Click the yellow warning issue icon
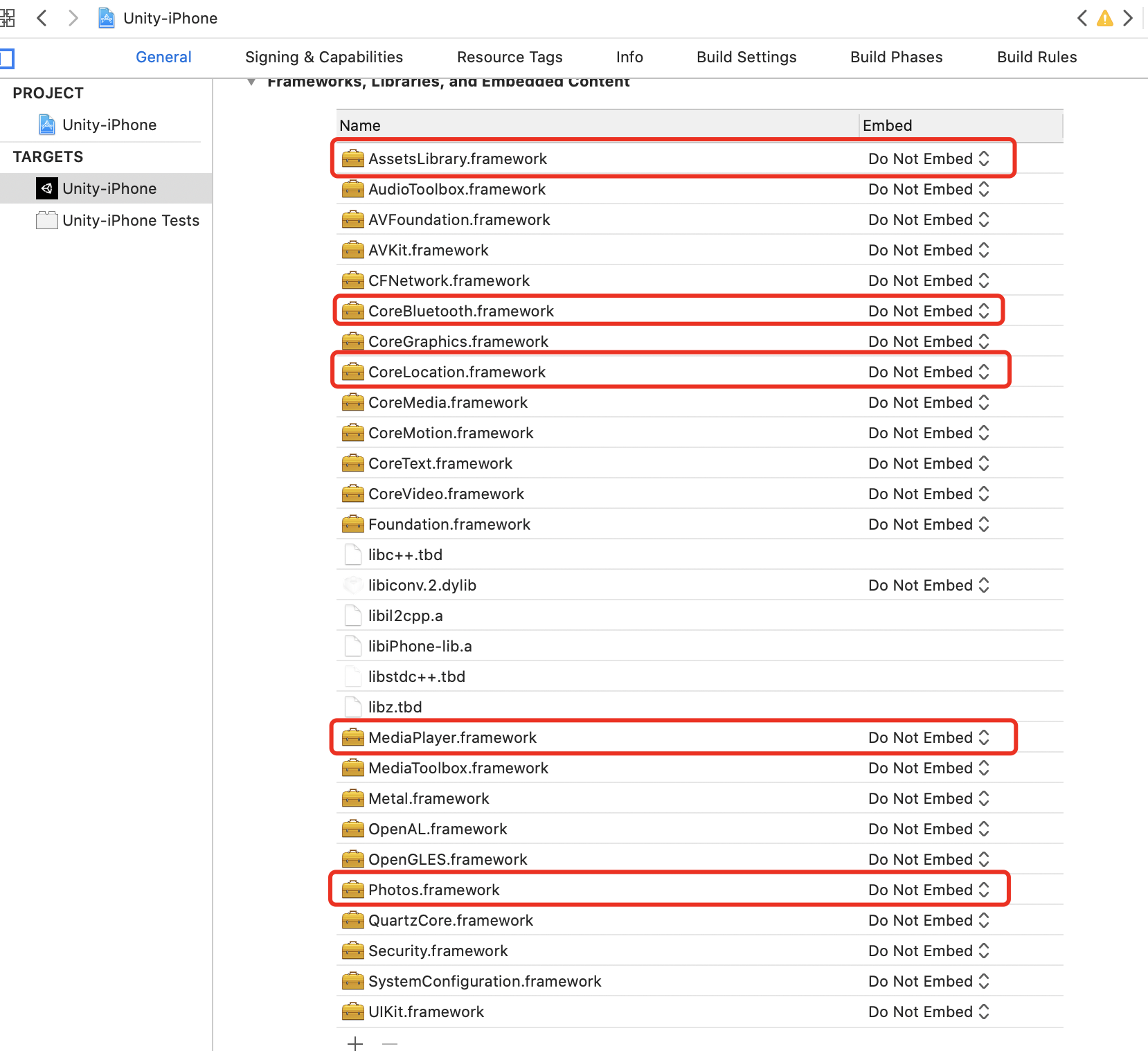 click(x=1105, y=18)
